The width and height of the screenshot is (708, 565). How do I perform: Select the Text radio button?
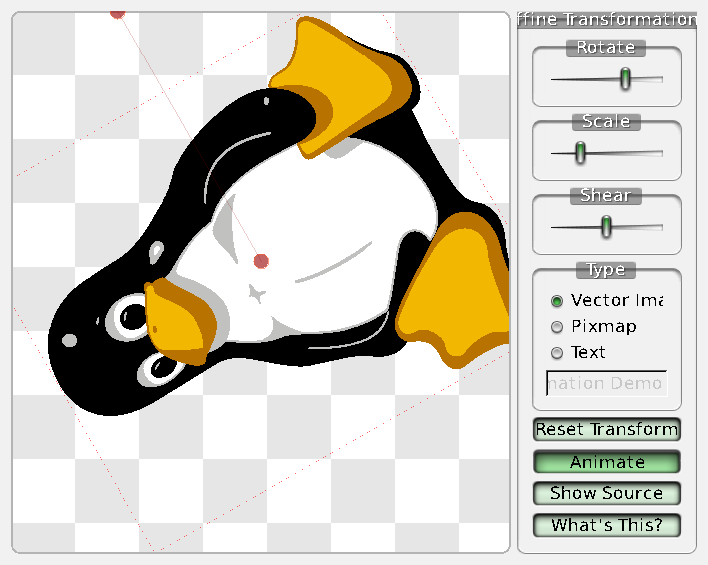pos(557,353)
